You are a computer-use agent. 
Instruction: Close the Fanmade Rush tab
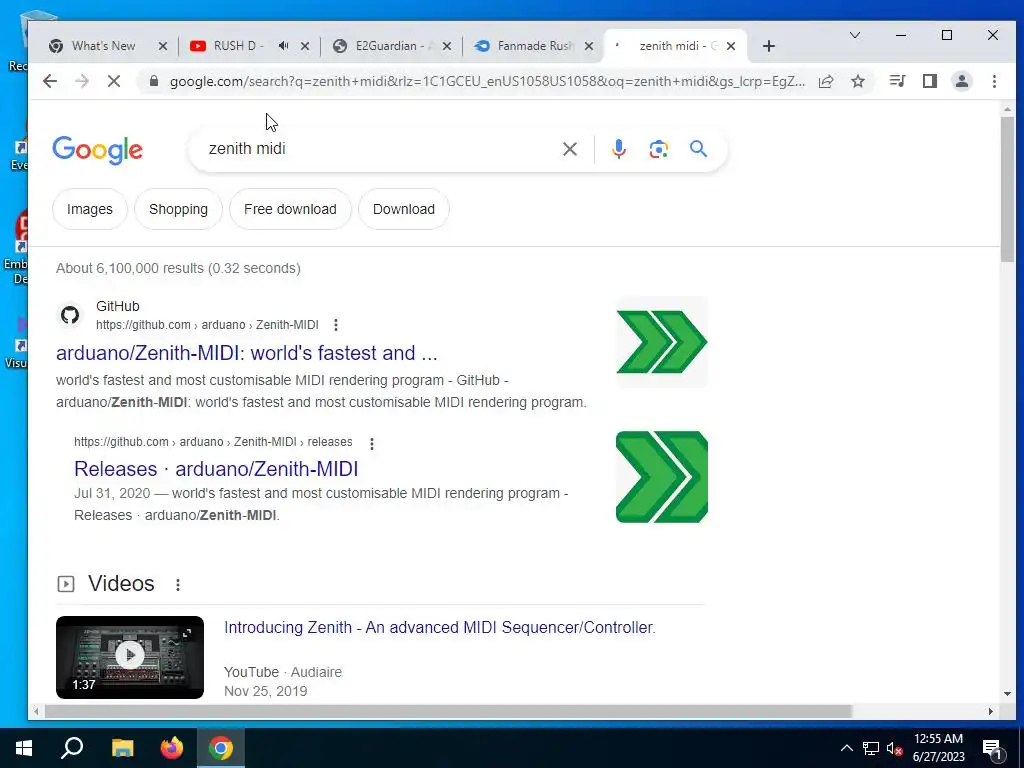point(589,46)
